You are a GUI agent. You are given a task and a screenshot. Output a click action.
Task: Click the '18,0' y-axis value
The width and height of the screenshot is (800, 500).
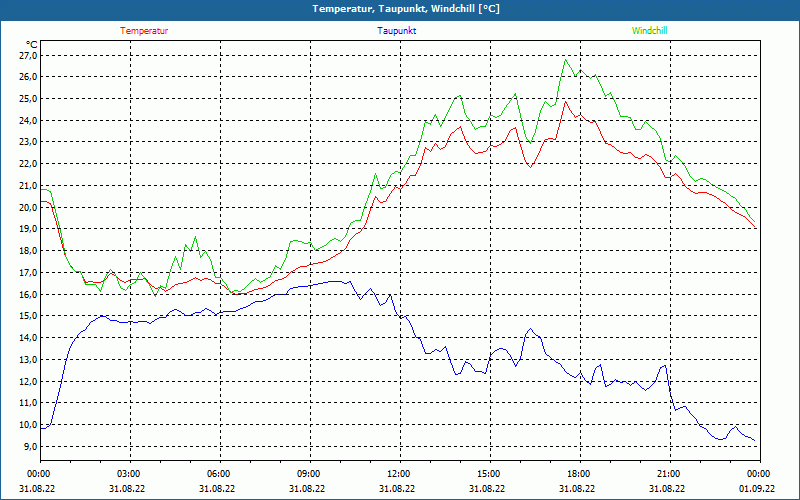pyautogui.click(x=28, y=251)
